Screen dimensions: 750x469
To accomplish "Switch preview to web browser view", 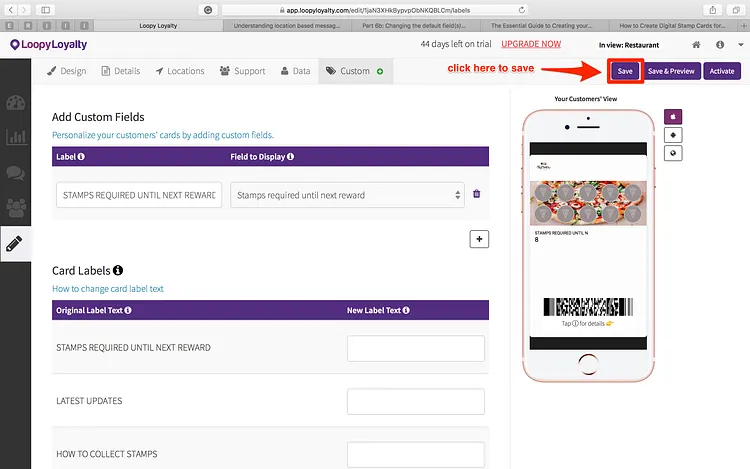I will 673,153.
